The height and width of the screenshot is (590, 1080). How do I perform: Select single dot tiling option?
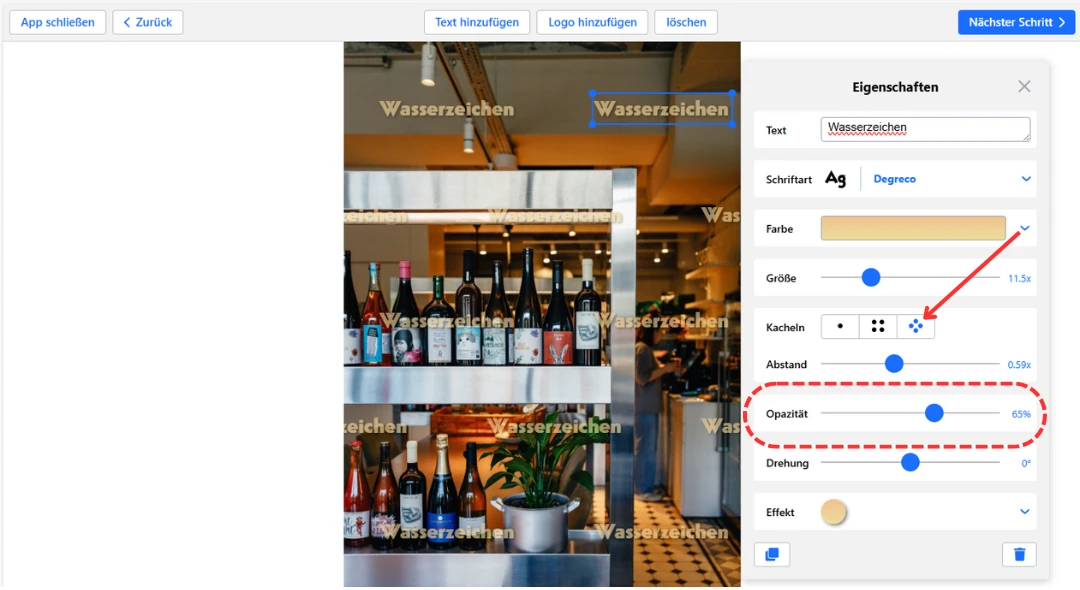pos(840,326)
